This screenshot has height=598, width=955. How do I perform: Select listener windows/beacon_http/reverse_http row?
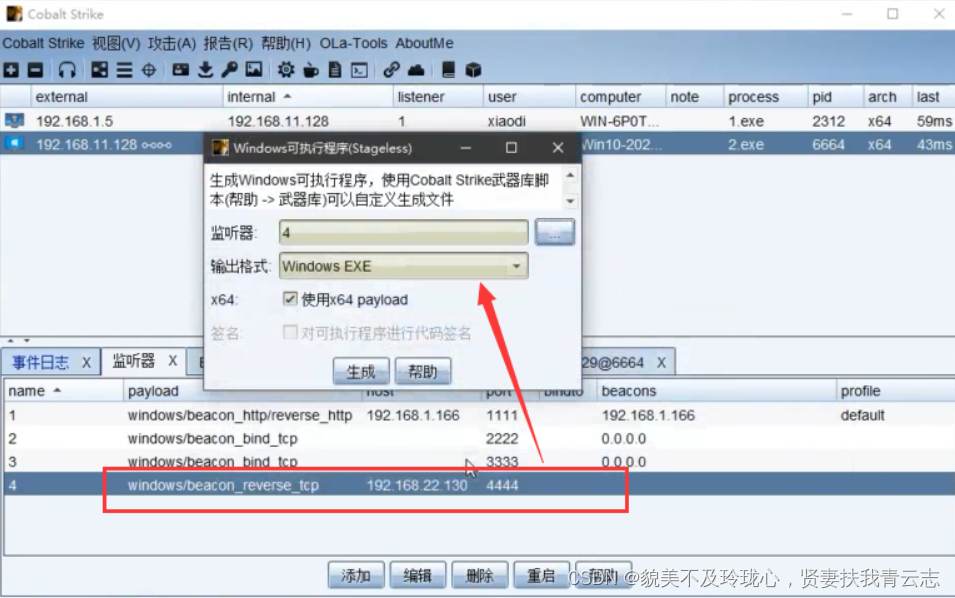478,415
